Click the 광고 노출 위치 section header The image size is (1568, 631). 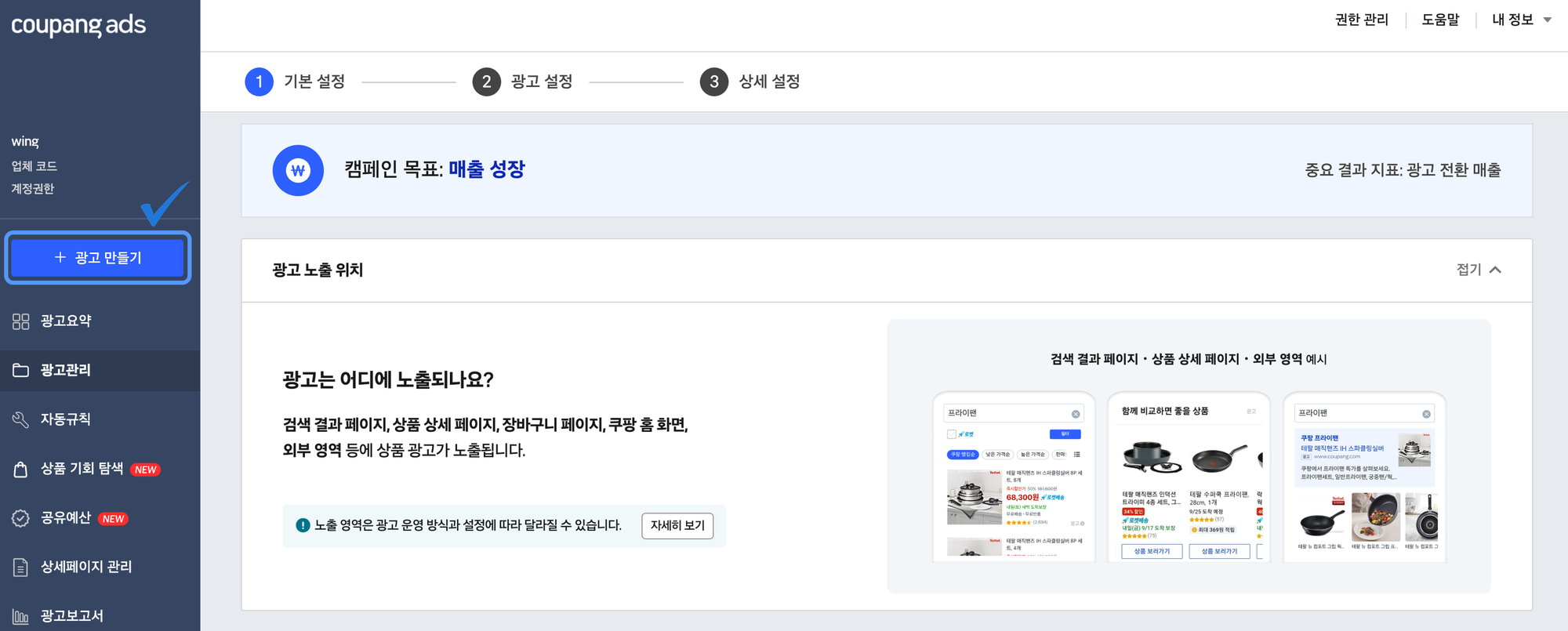tap(318, 270)
